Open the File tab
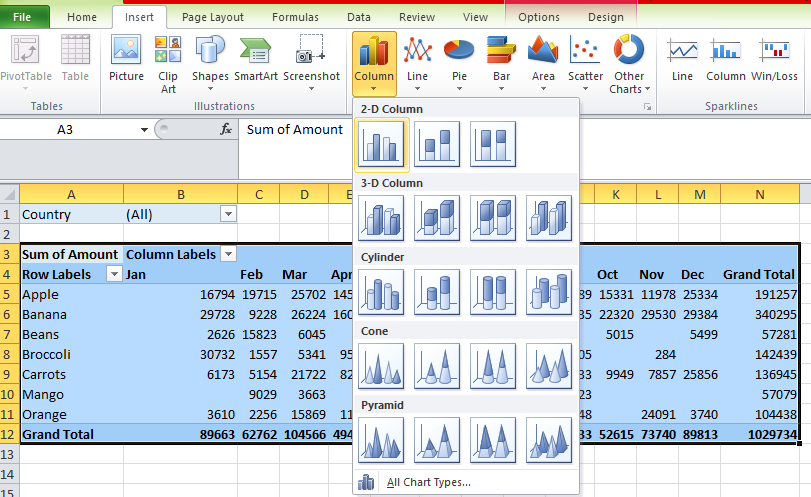The height and width of the screenshot is (497, 811). (22, 17)
